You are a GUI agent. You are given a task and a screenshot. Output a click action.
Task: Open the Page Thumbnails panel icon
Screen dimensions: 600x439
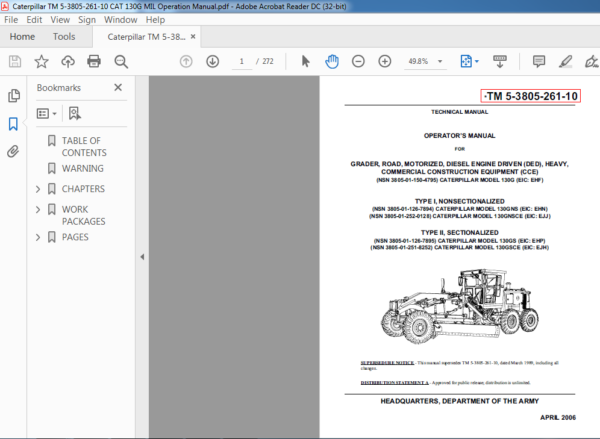14,96
